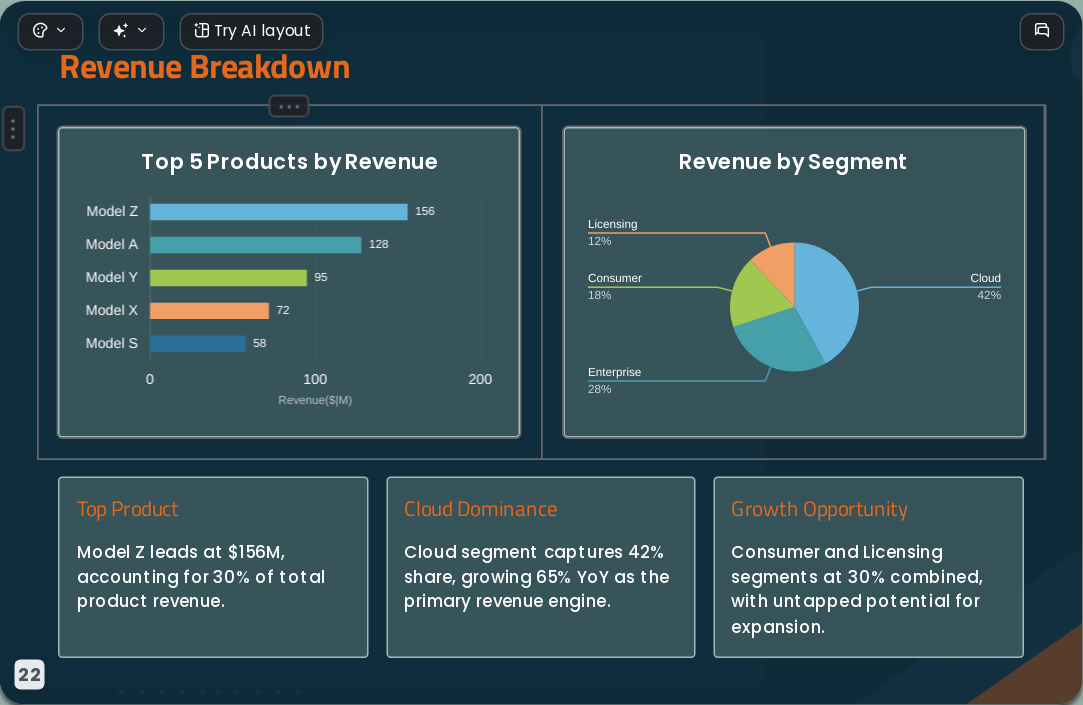This screenshot has width=1083, height=705.
Task: Click the Enterprise slice of pie chart
Action: coord(780,338)
